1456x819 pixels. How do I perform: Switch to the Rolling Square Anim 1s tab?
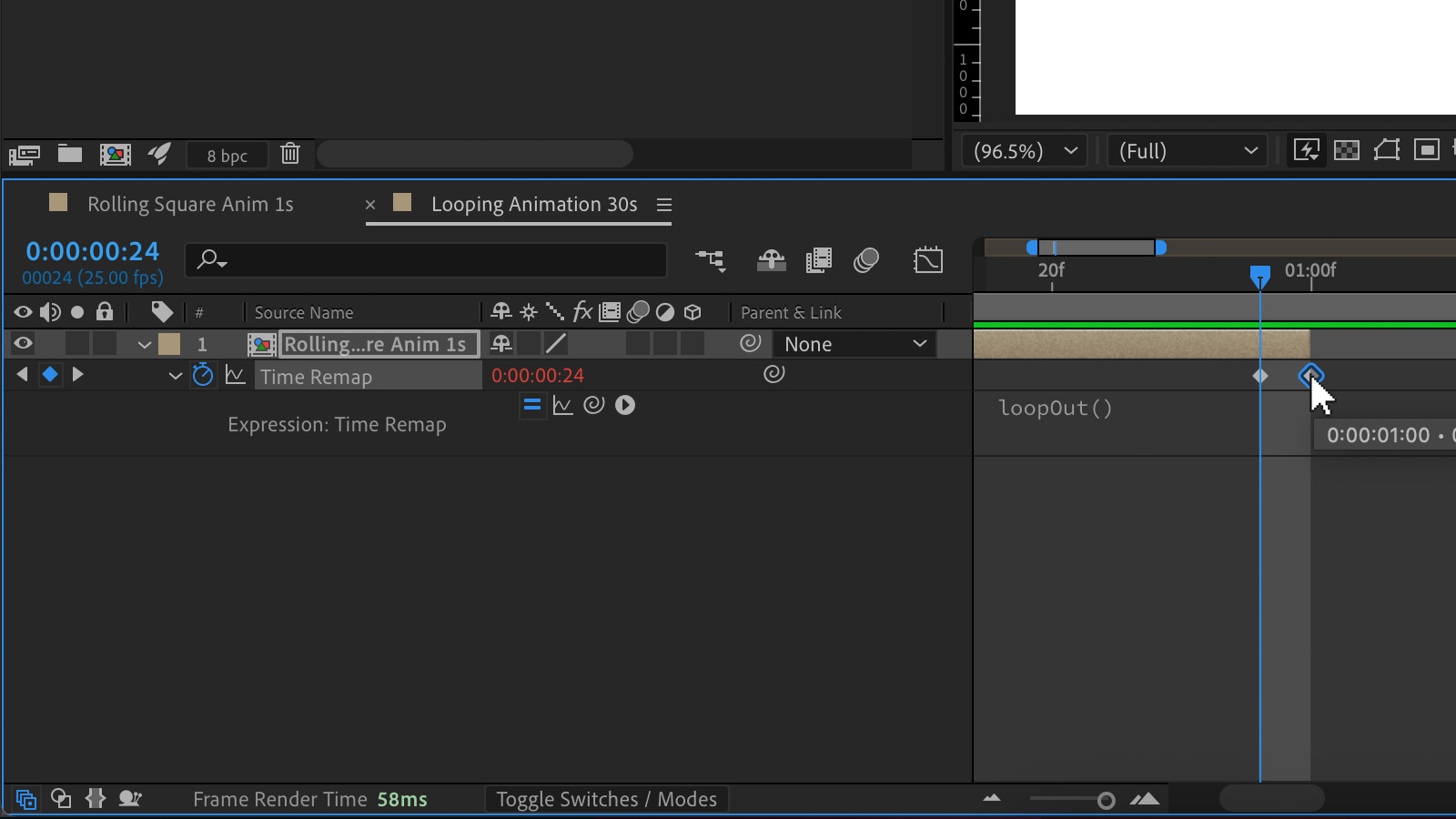pos(190,204)
